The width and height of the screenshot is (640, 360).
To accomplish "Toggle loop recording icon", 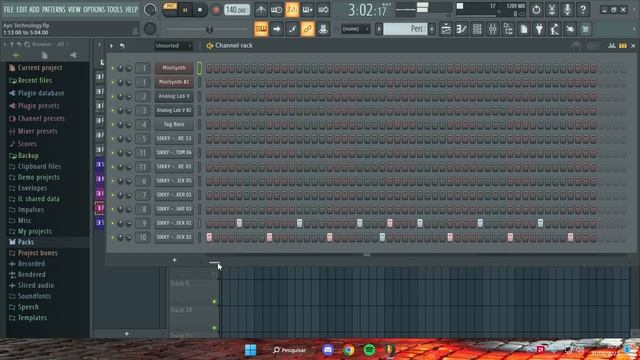I will [x=323, y=9].
